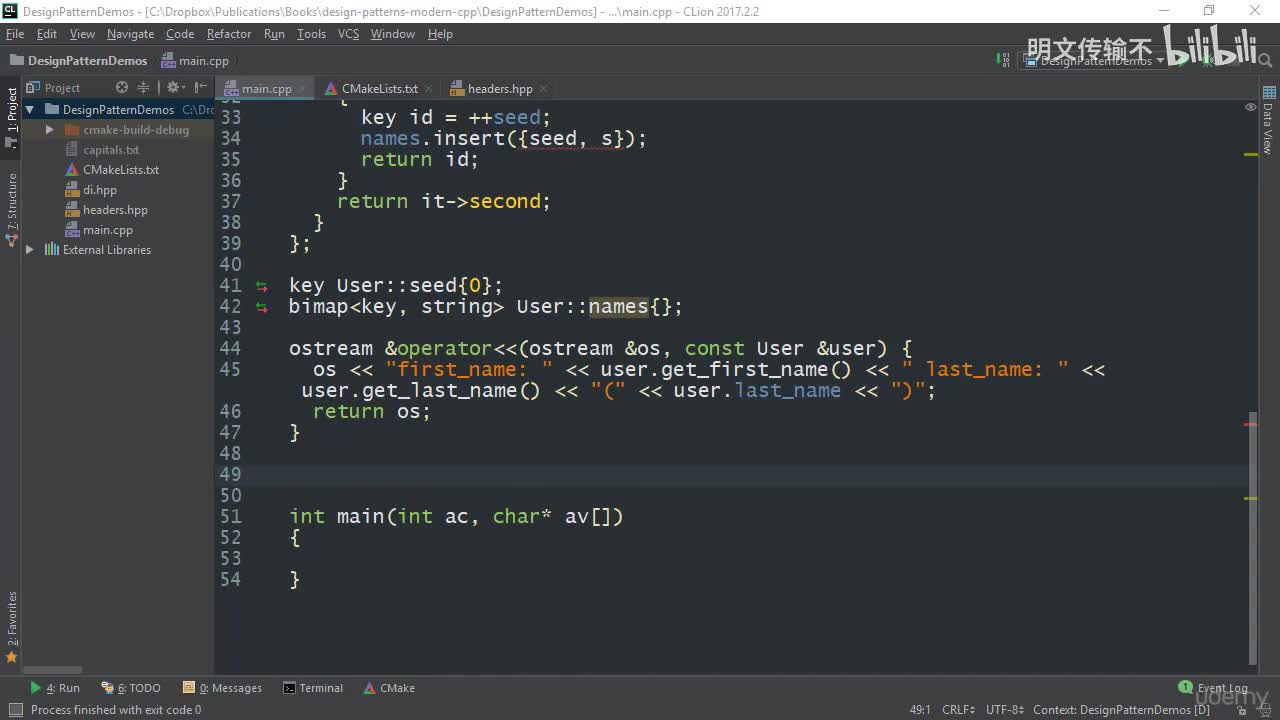Screen dimensions: 1280x720
Task: Open the Messages tool window button
Action: coord(222,688)
